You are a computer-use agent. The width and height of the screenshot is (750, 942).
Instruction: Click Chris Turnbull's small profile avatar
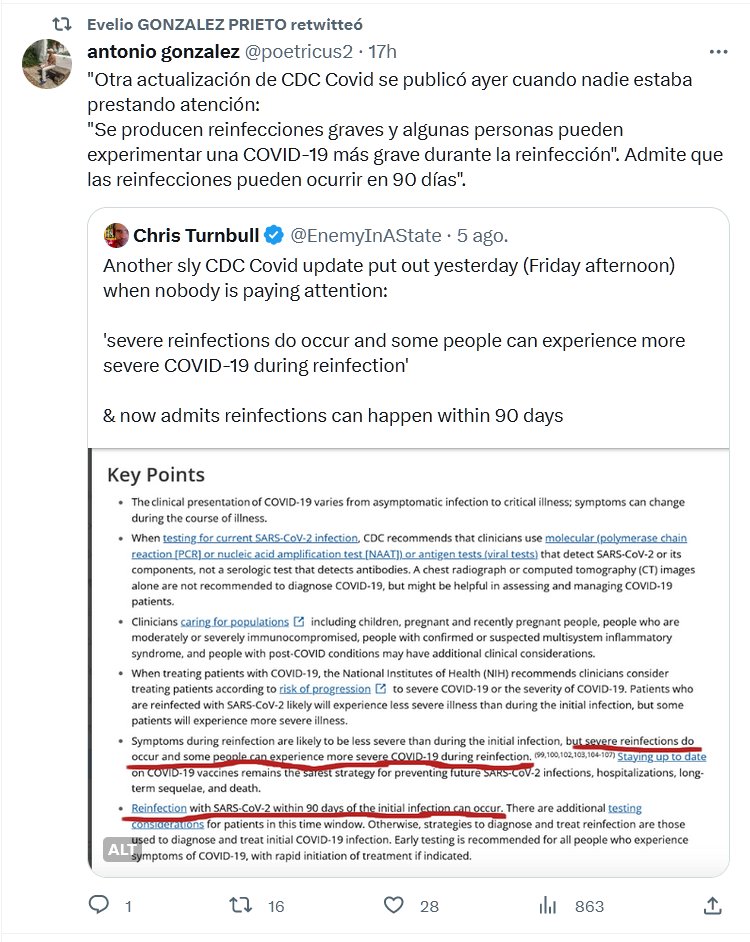pos(116,235)
